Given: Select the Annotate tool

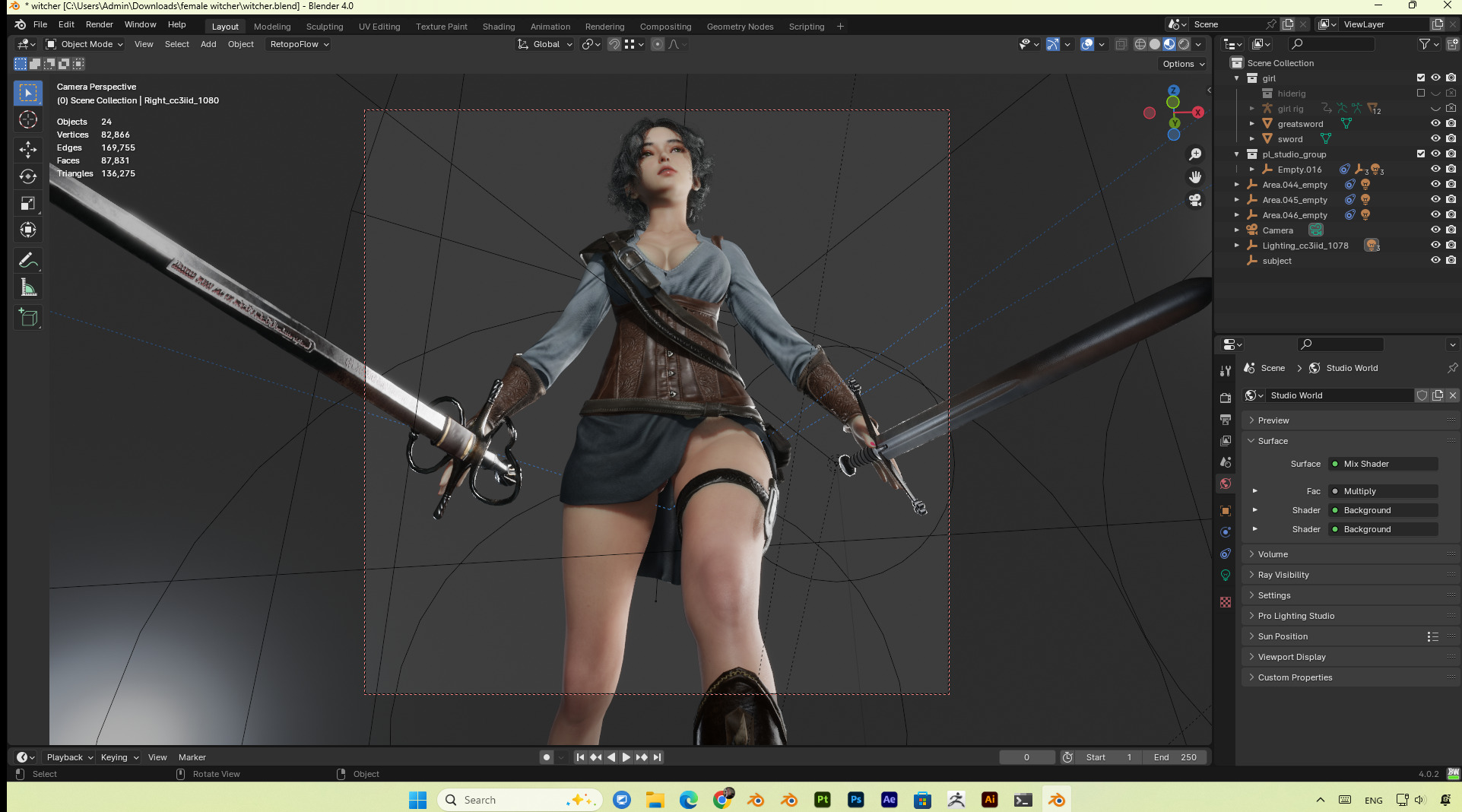Looking at the screenshot, I should tap(28, 260).
